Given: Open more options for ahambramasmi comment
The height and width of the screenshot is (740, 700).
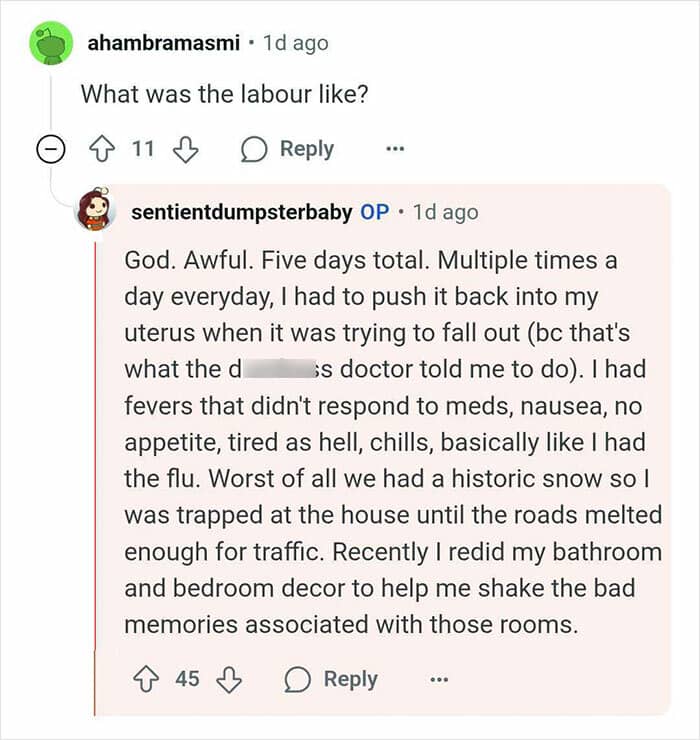Looking at the screenshot, I should [395, 150].
